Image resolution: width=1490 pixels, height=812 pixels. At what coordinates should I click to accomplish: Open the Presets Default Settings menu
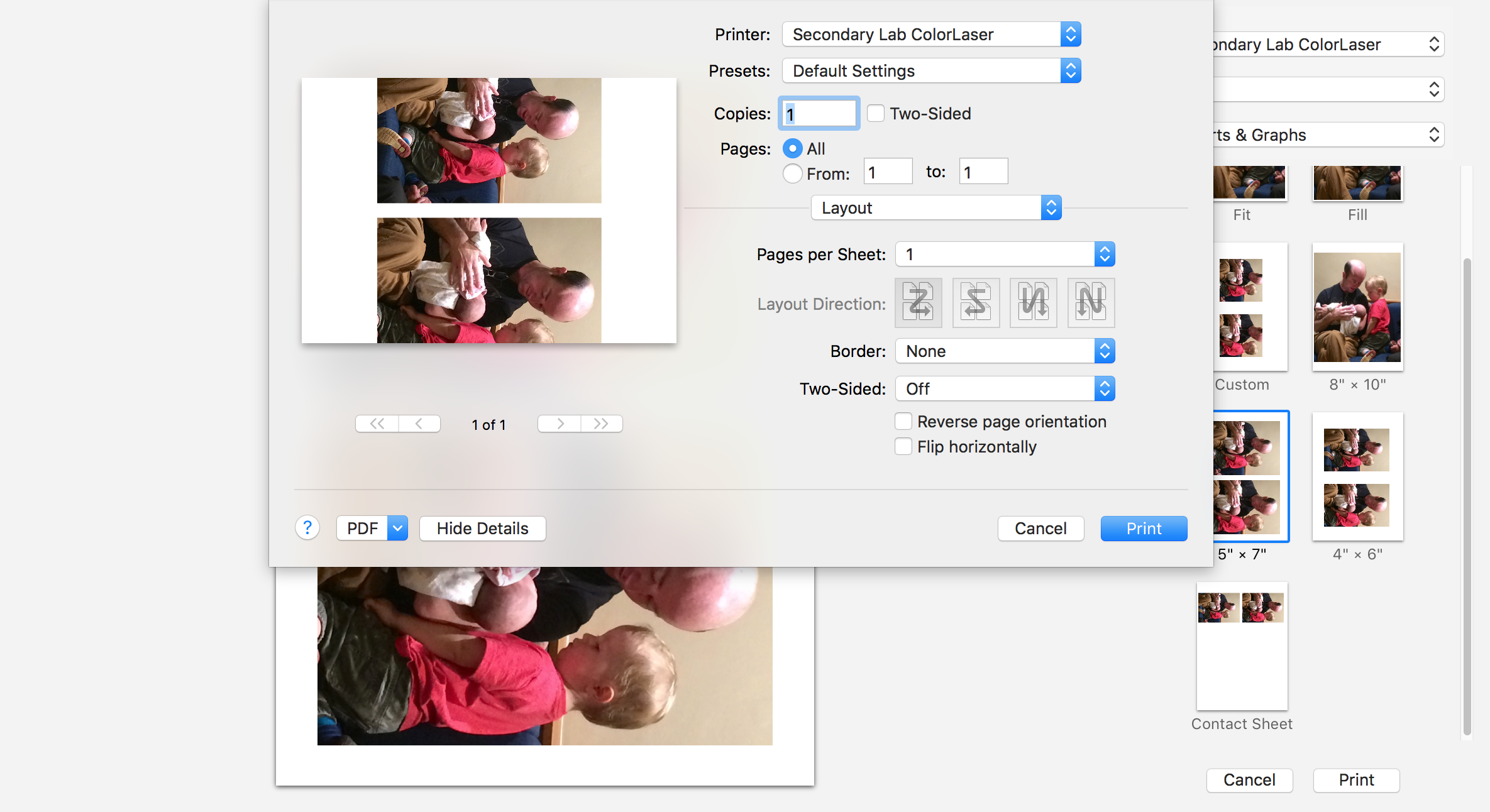pos(930,70)
